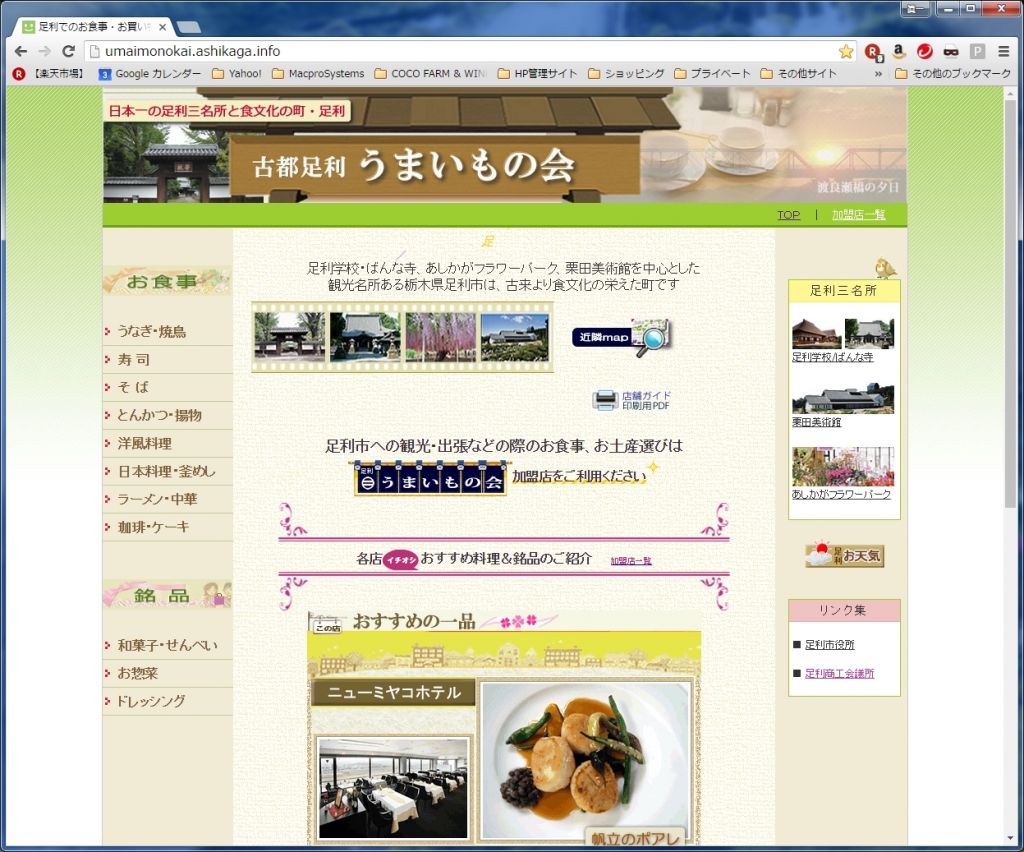Go back using the browser back arrow
Screen dimensions: 1024x852
click(21, 51)
